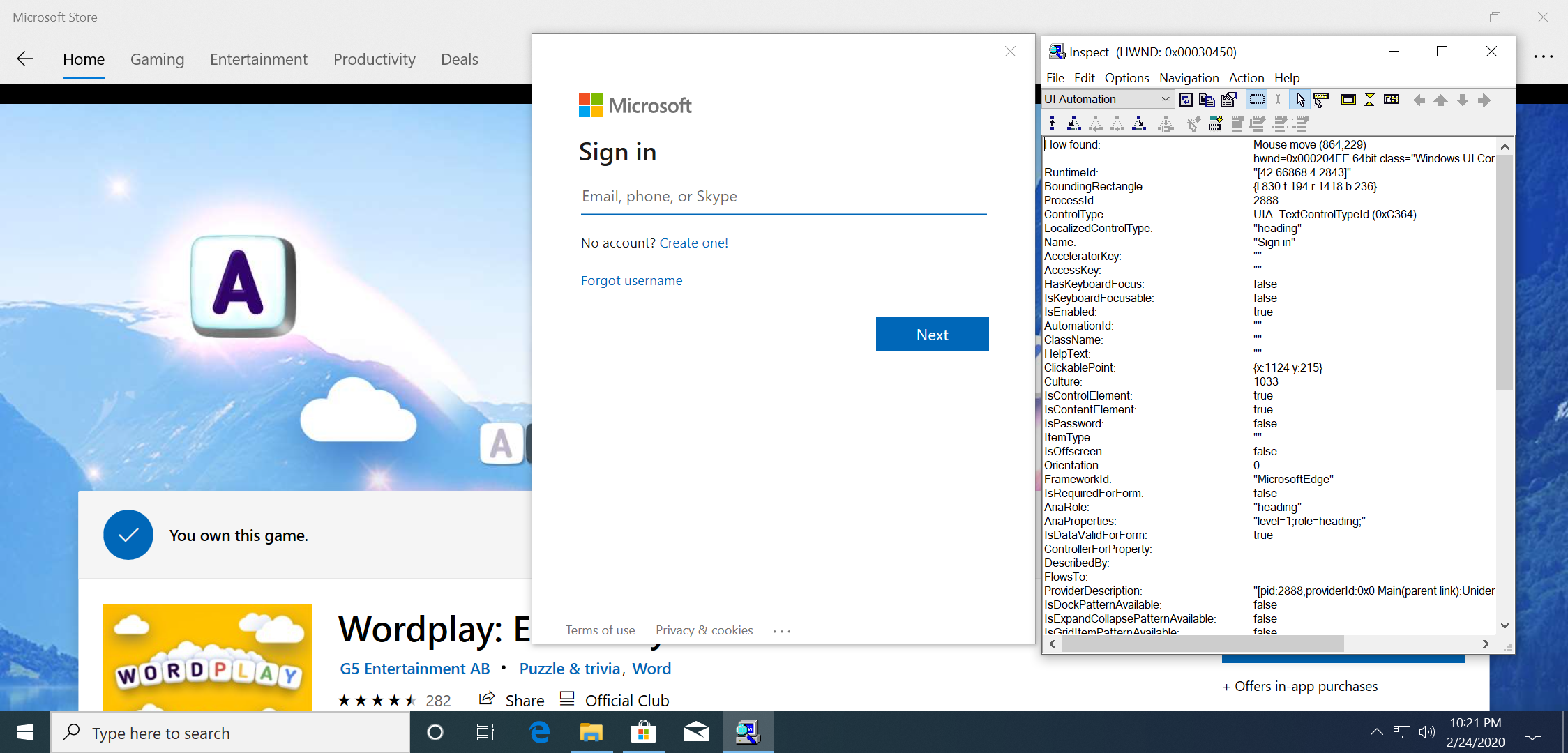
Task: Toggle the Show Highlight Rectangle button
Action: coord(1348,100)
